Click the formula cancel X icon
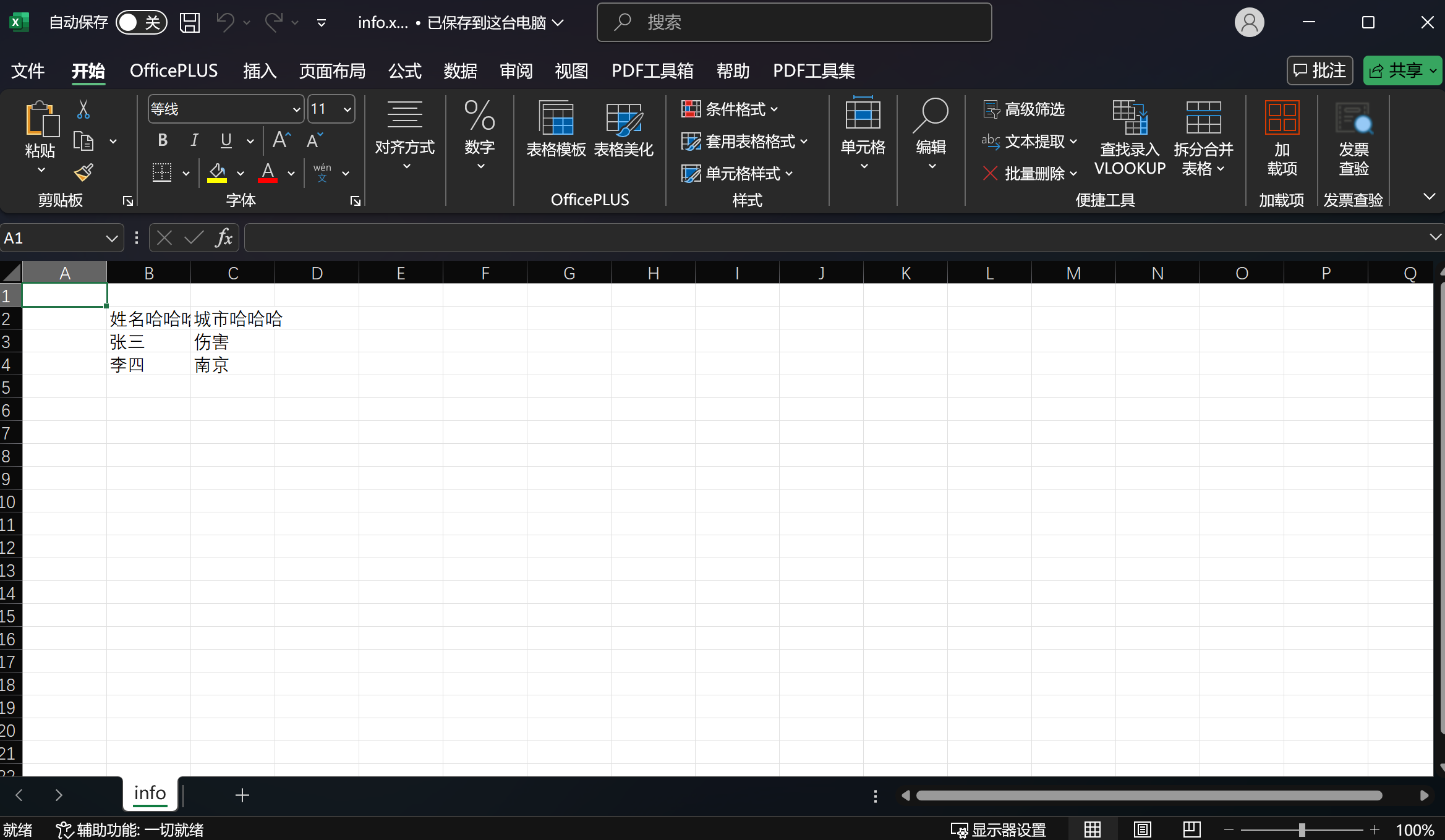The height and width of the screenshot is (840, 1445). pos(164,238)
